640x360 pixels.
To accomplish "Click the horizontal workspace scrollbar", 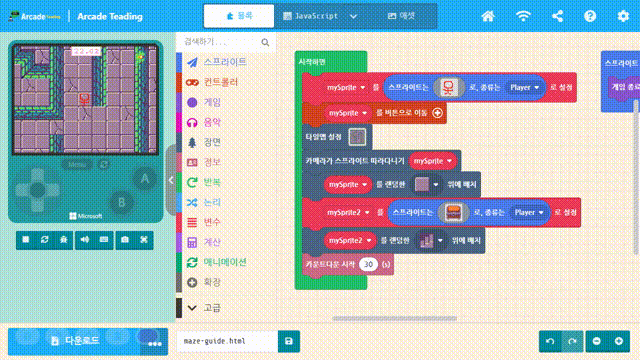I will [394, 318].
